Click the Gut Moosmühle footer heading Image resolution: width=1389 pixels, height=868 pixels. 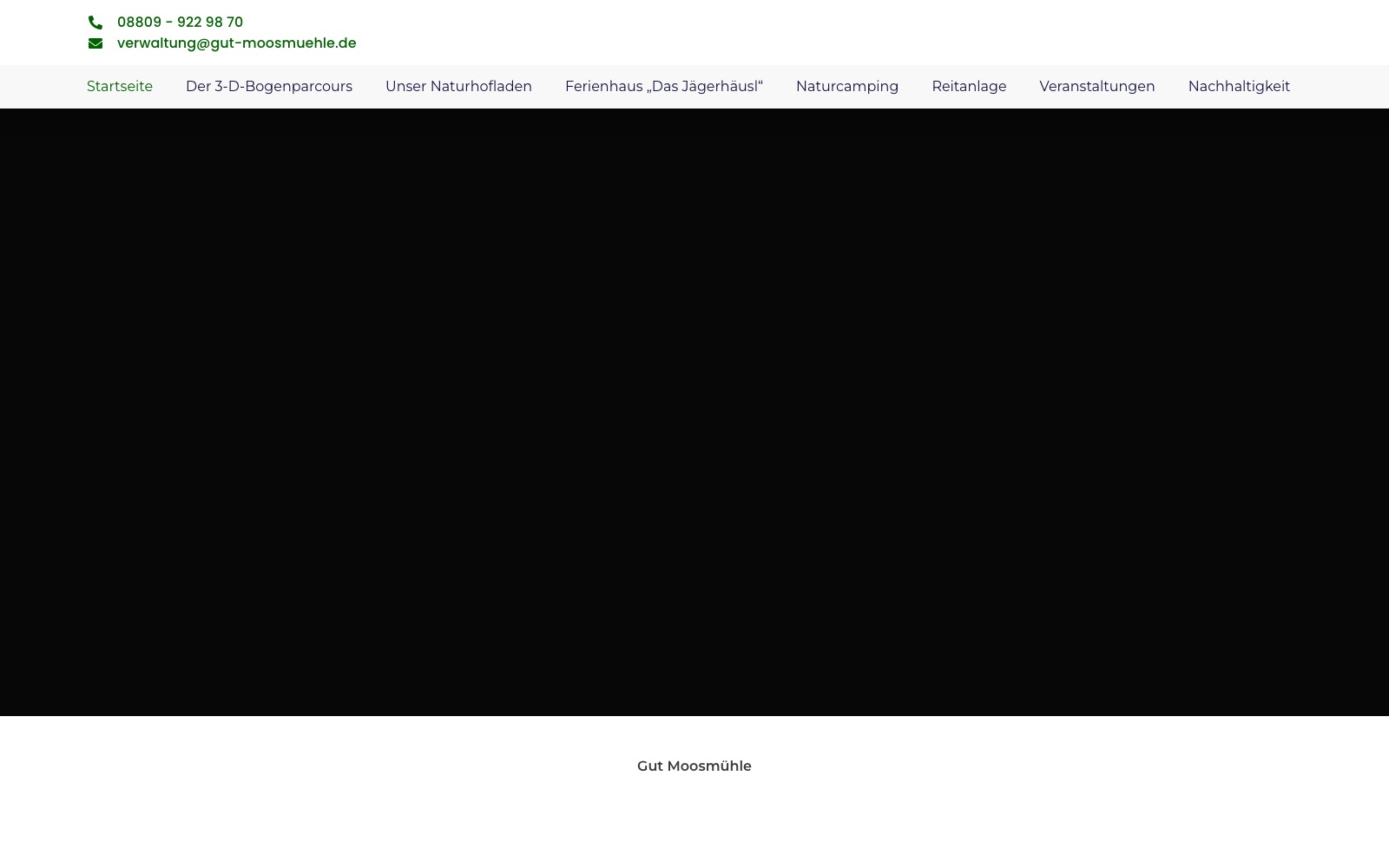pyautogui.click(x=694, y=766)
